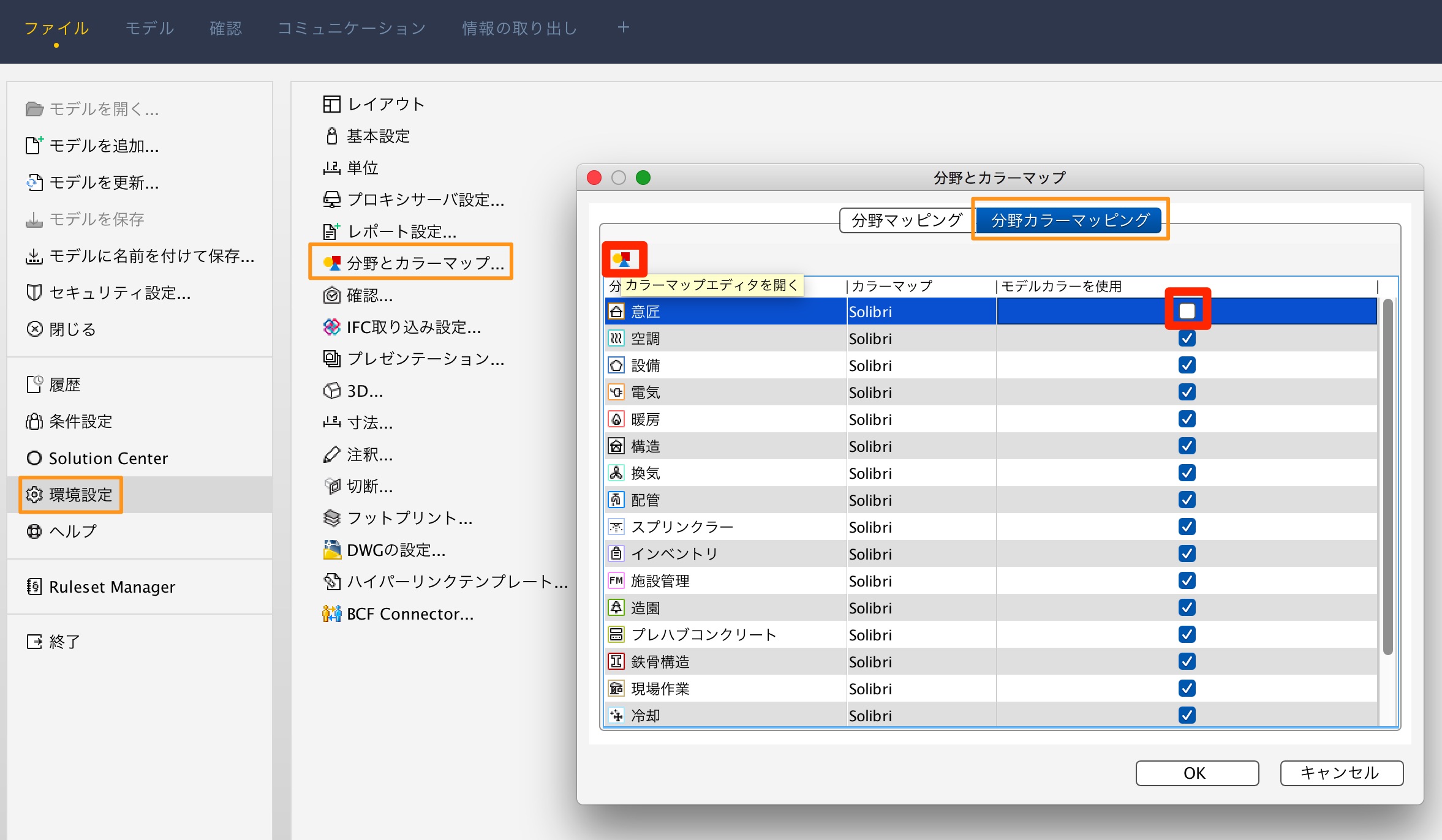Screen dimensions: 1442x840
Task: Select the インベントリ row
Action: (991, 554)
